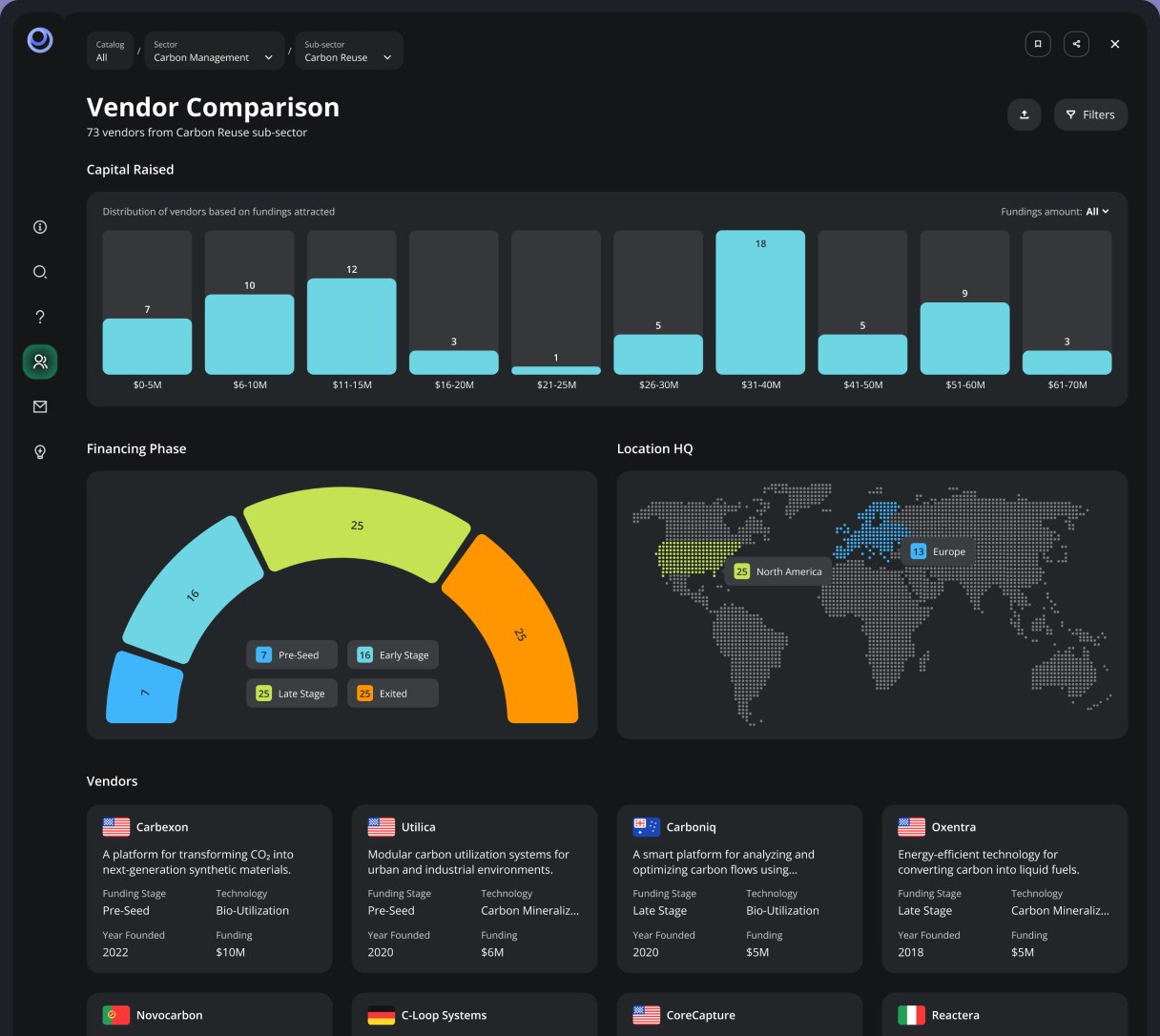Screen dimensions: 1160x1036
Task: Open the Carbexon vendor name
Action: pyautogui.click(x=162, y=827)
